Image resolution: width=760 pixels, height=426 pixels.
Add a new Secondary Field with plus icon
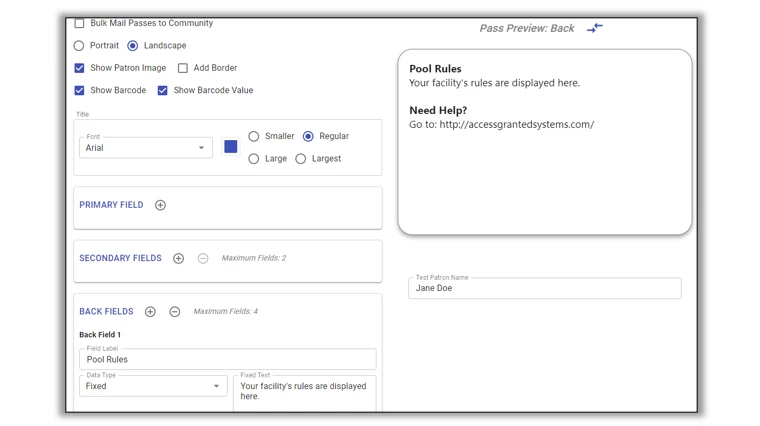click(178, 258)
